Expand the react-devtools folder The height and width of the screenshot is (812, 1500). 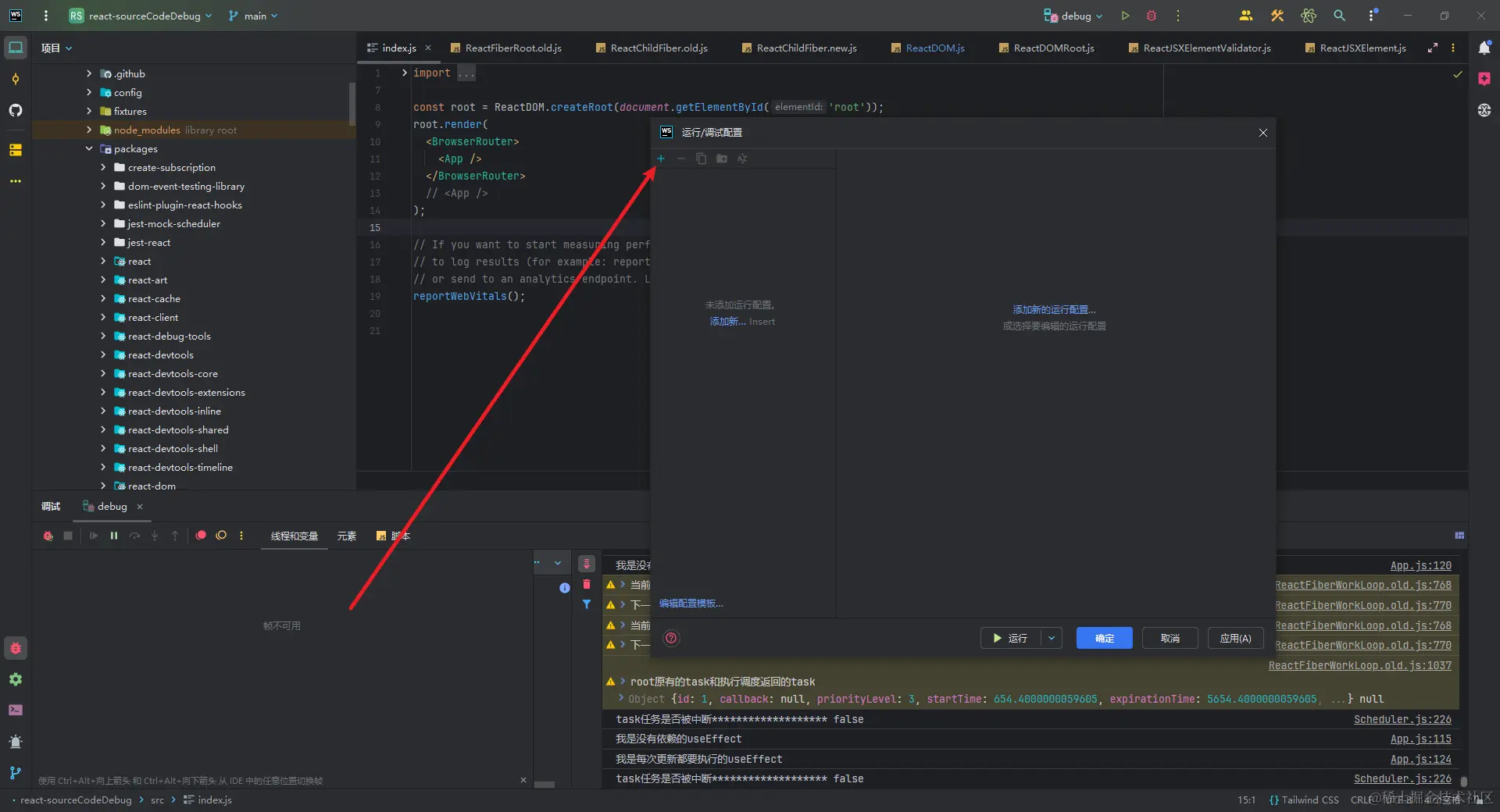point(103,354)
